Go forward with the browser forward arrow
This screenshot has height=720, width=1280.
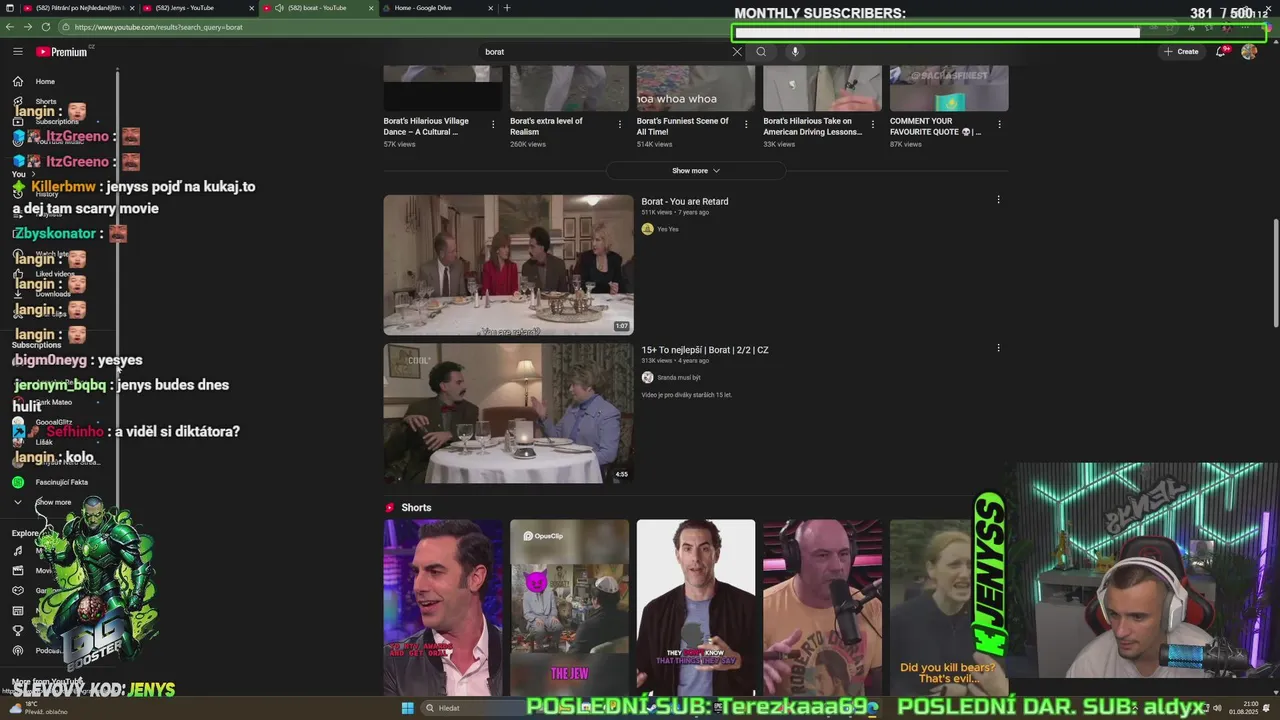coord(28,27)
